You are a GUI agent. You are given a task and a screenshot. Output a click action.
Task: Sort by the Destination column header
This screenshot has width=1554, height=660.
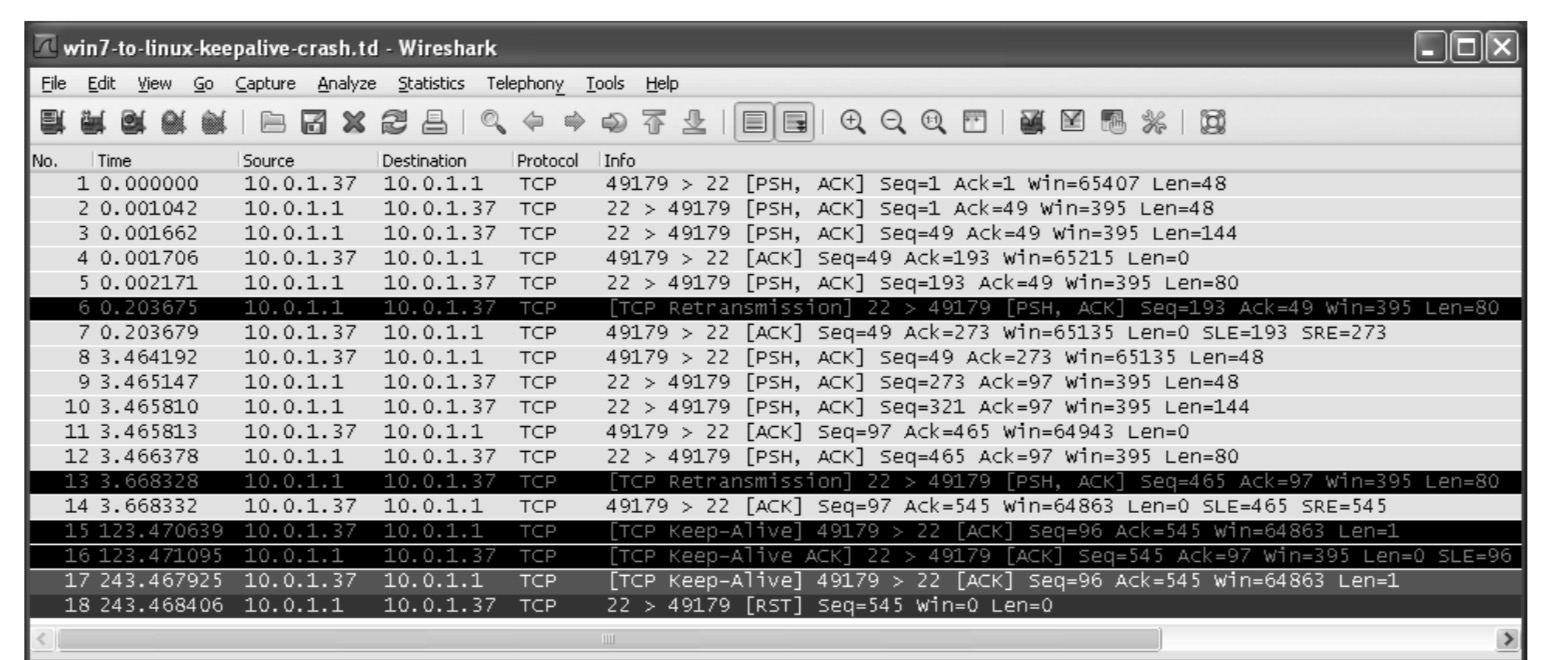click(445, 160)
